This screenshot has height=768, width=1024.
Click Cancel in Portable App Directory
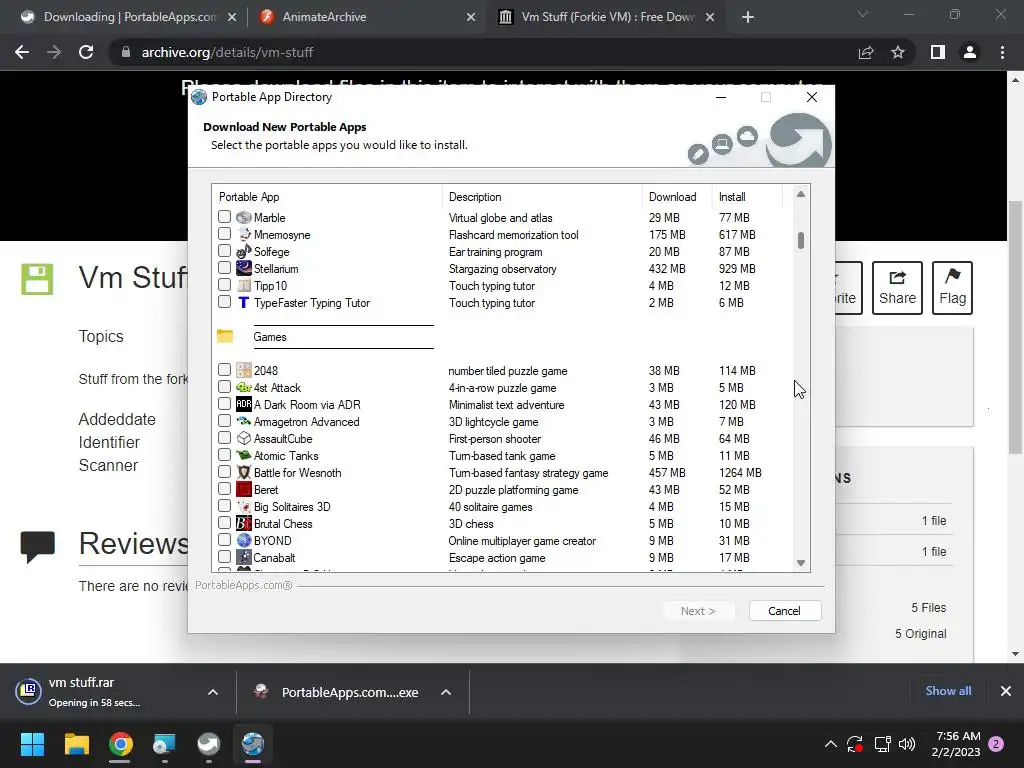pyautogui.click(x=784, y=611)
